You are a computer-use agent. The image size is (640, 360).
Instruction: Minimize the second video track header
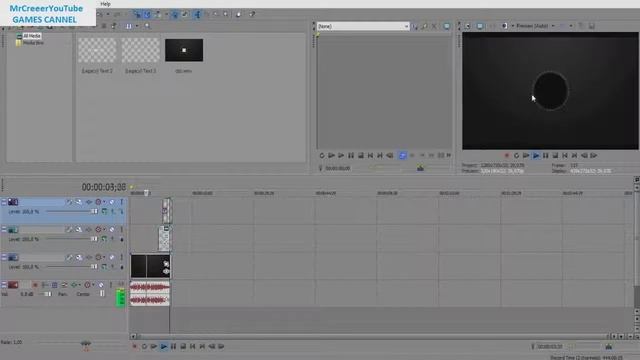[4, 230]
